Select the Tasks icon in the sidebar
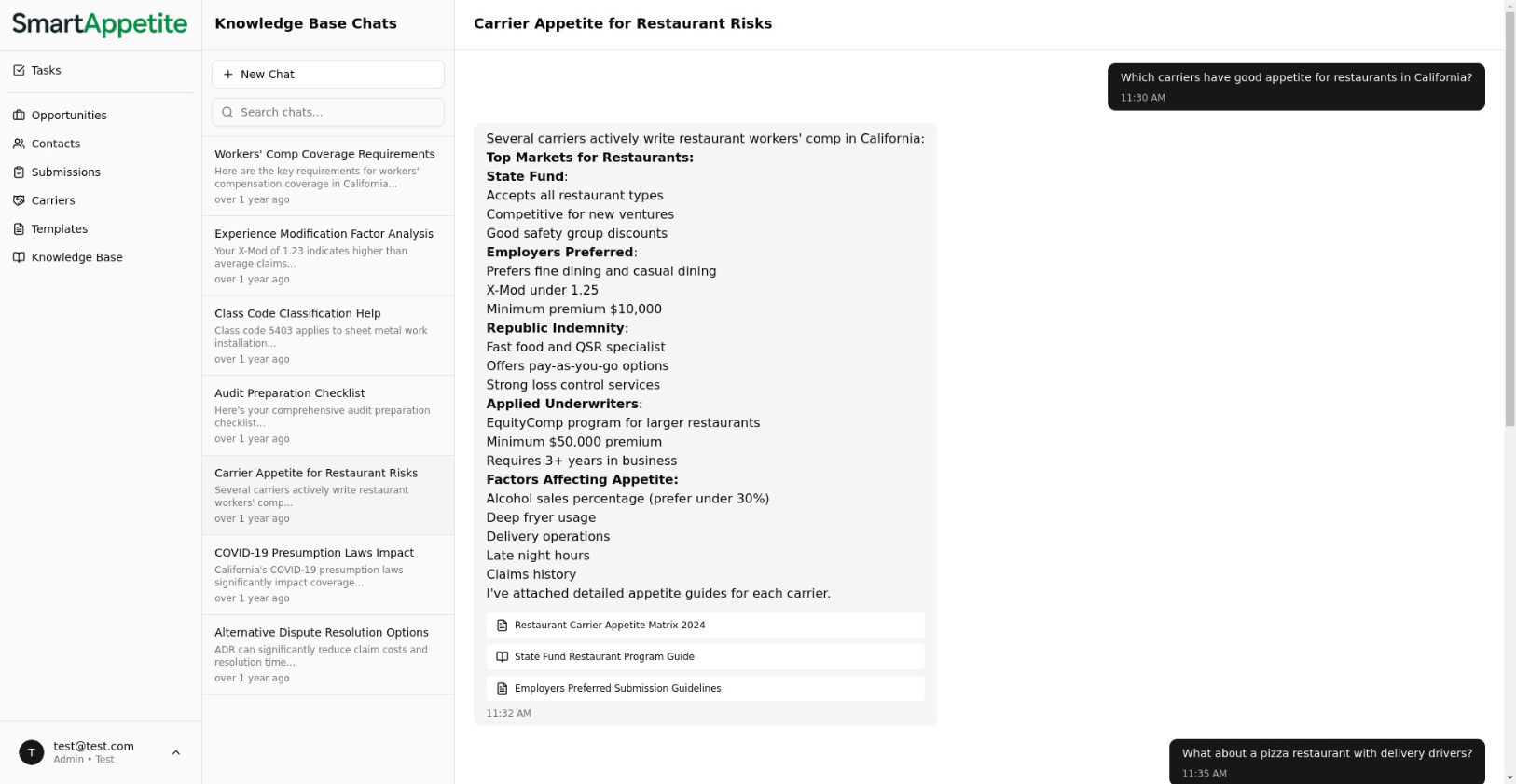 pos(19,69)
